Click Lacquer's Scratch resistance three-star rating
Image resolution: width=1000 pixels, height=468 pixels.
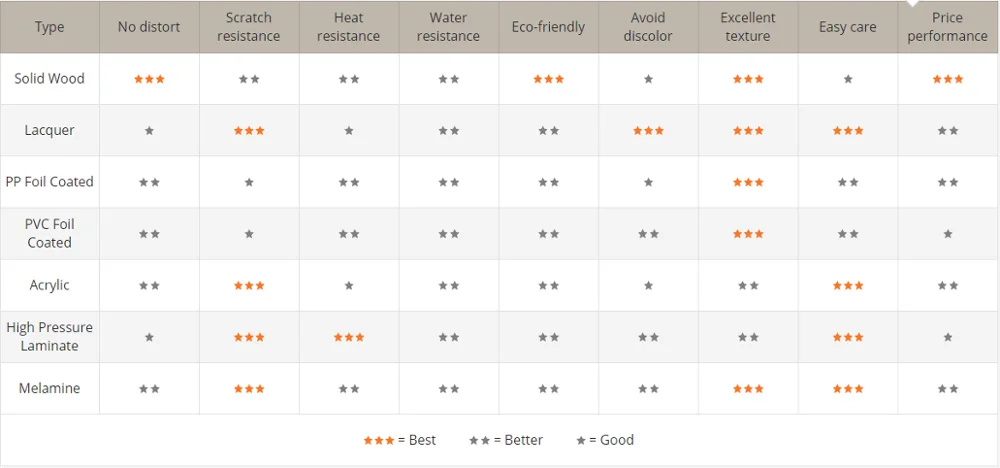pyautogui.click(x=249, y=131)
